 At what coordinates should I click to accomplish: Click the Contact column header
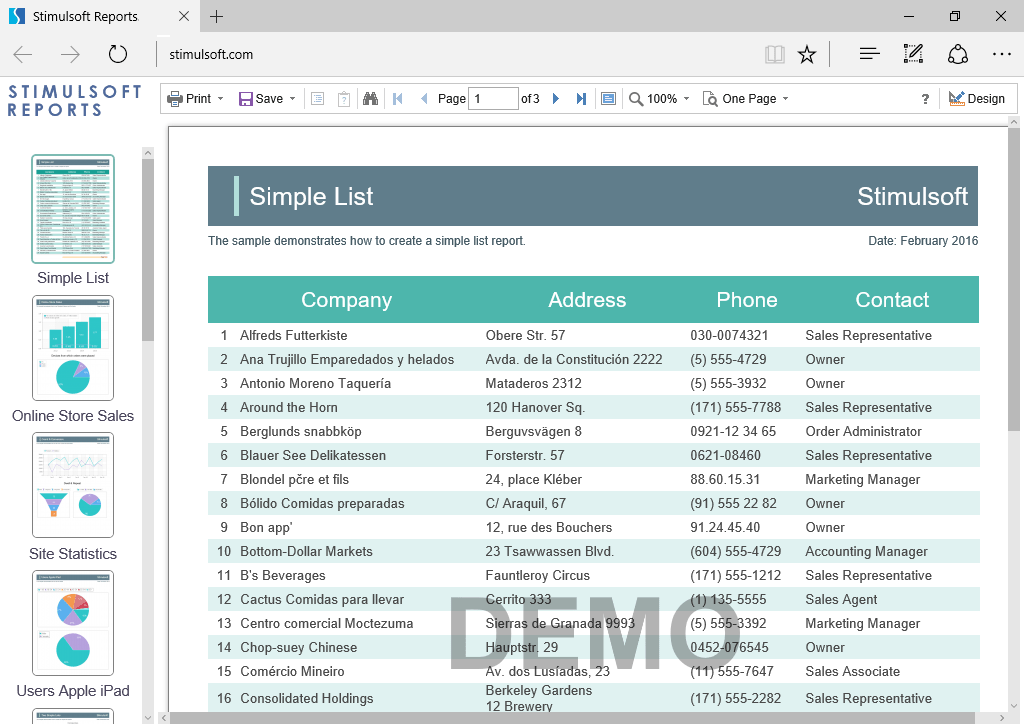pos(892,300)
